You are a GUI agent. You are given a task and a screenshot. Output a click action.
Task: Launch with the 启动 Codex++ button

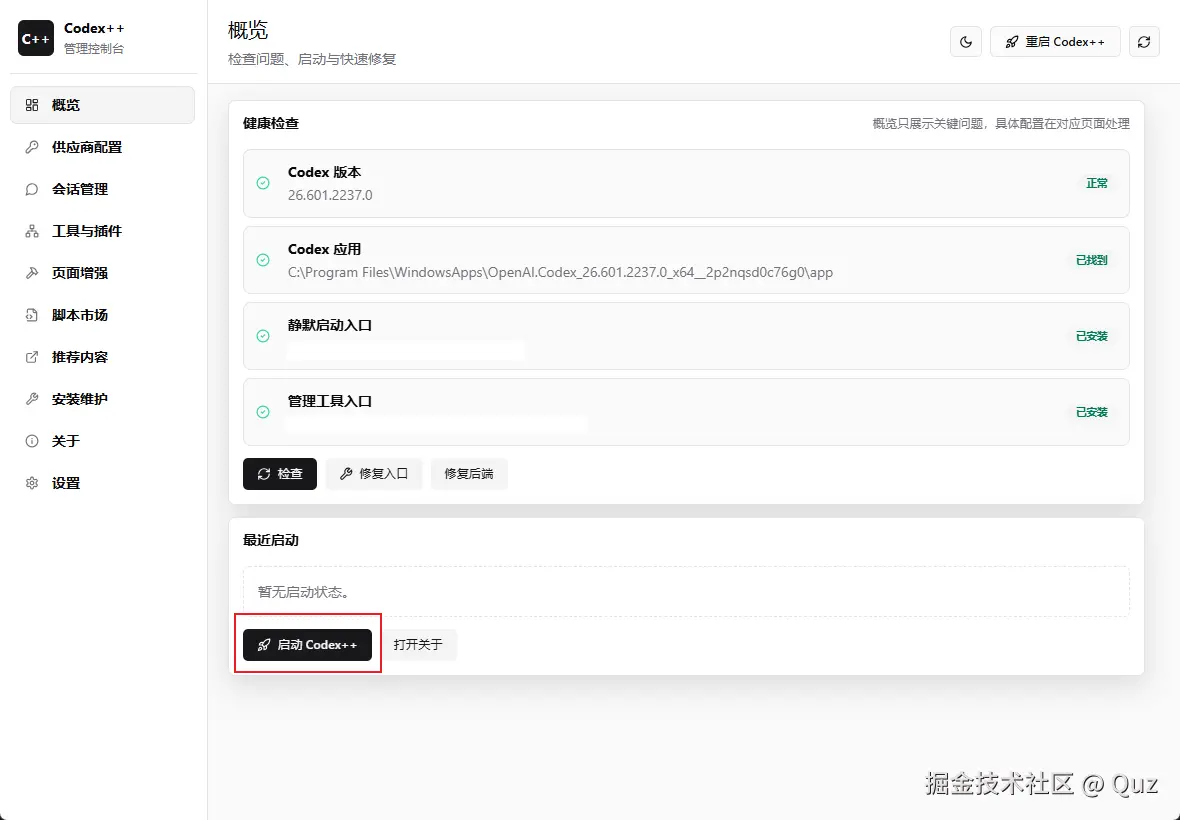click(307, 645)
